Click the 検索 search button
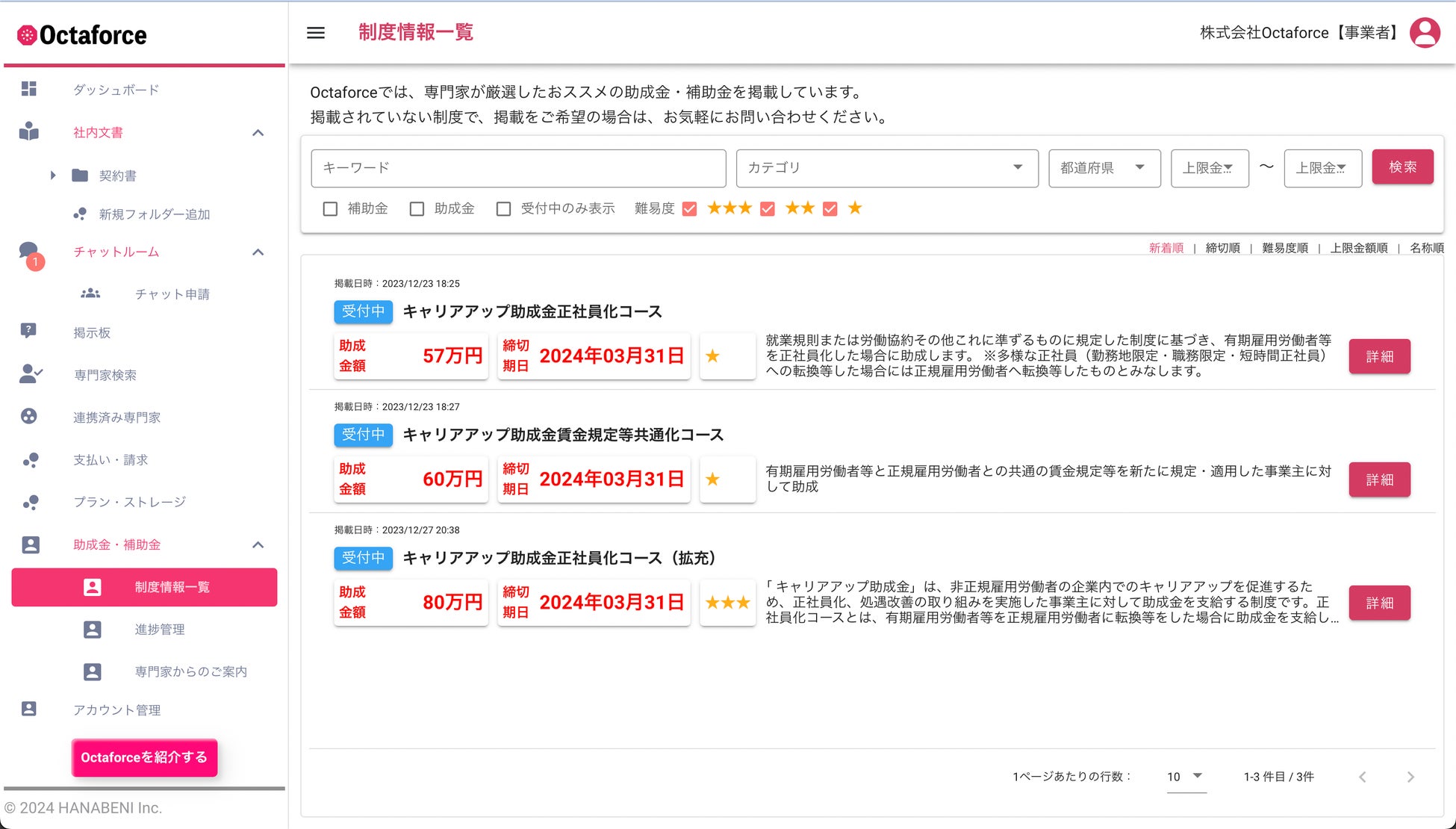Viewport: 1456px width, 829px height. point(1401,167)
